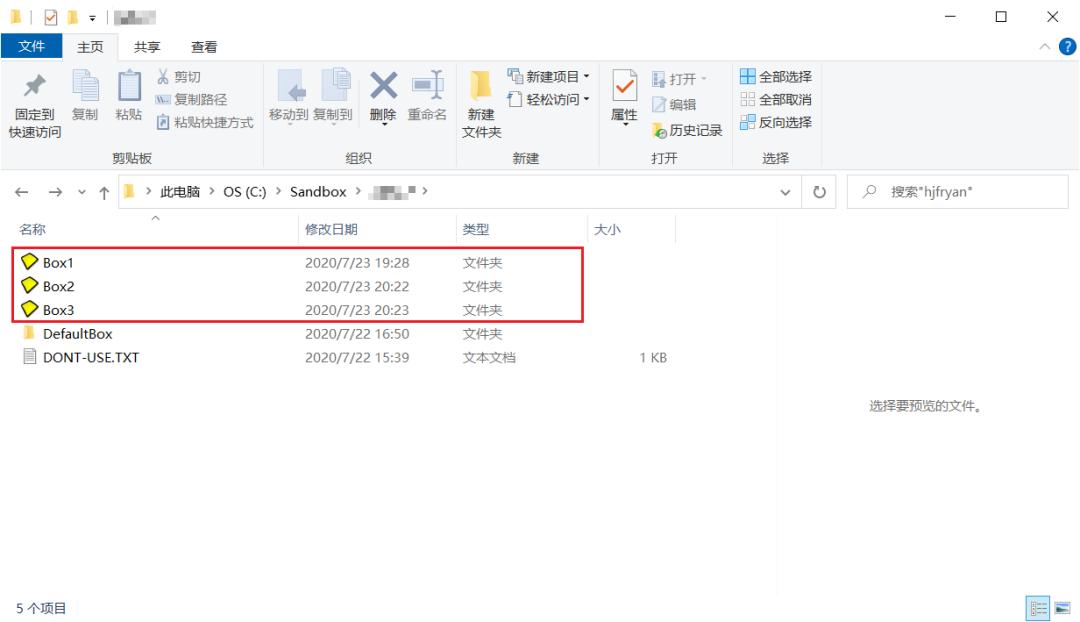Click Box1 yellow sandbox folder icon
Image resolution: width=1080 pixels, height=622 pixels.
[x=29, y=262]
